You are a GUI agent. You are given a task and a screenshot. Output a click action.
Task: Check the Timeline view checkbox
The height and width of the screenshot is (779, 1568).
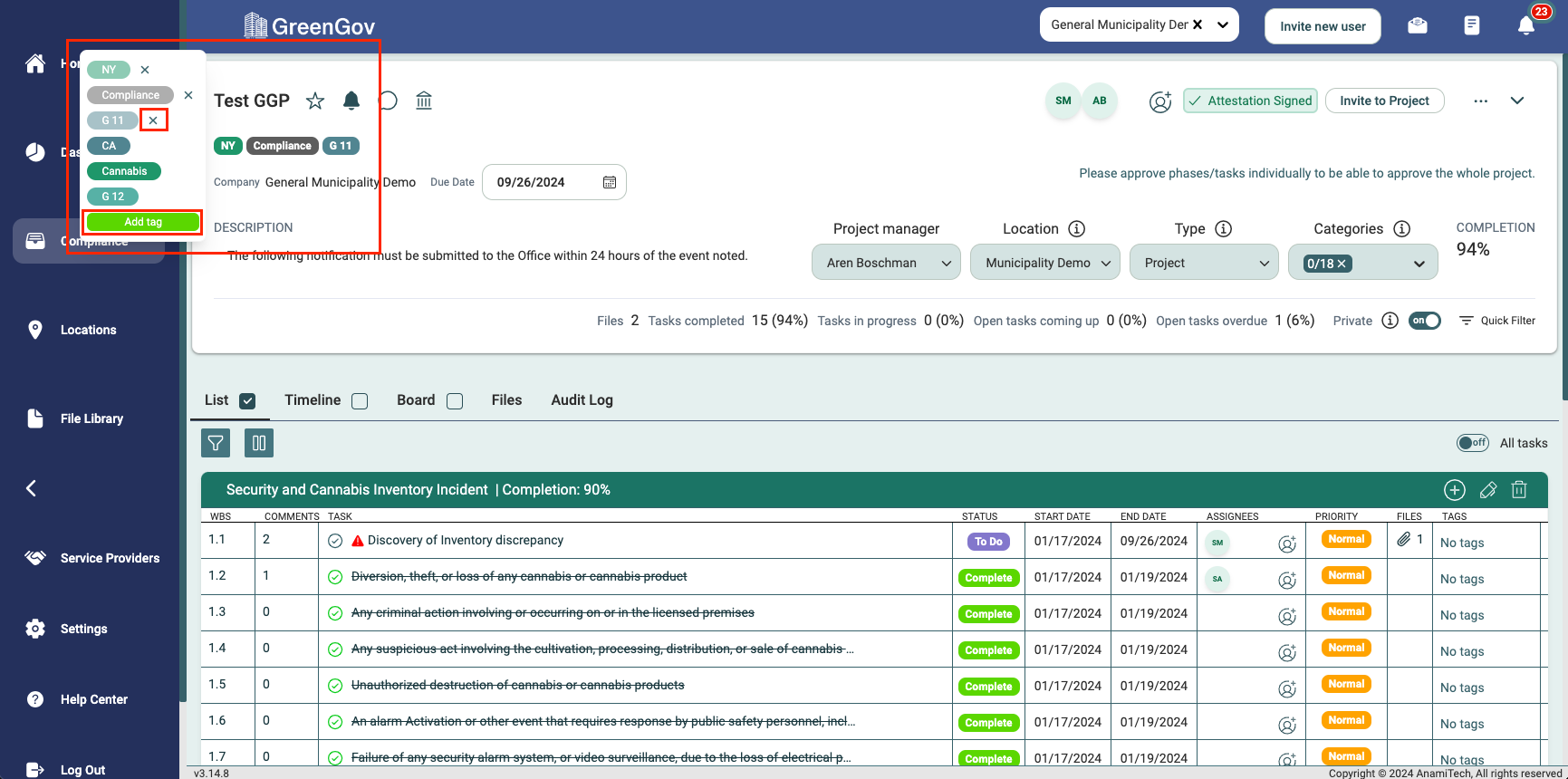click(360, 401)
